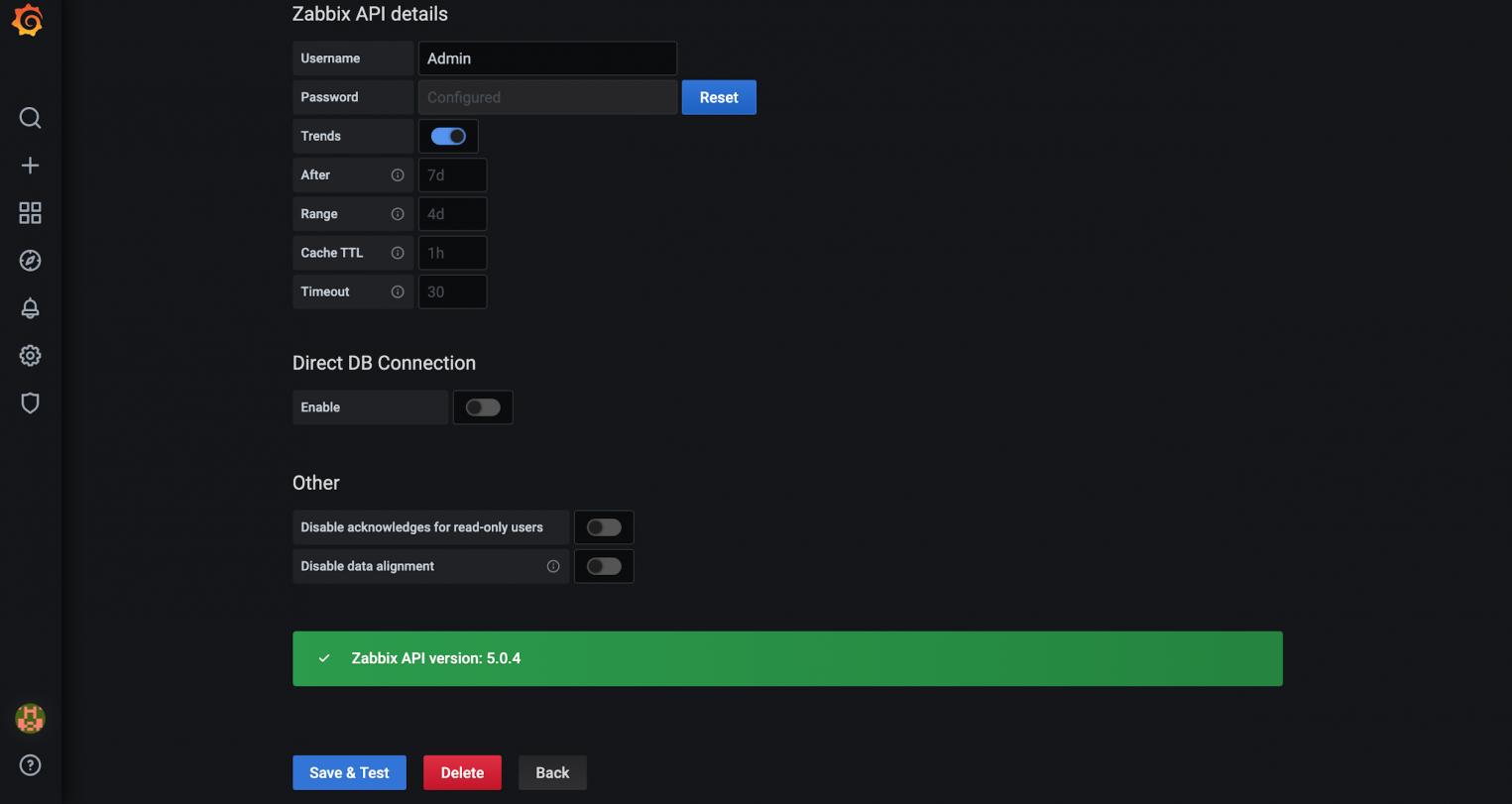1512x804 pixels.
Task: Click the Other section heading
Action: 316,483
